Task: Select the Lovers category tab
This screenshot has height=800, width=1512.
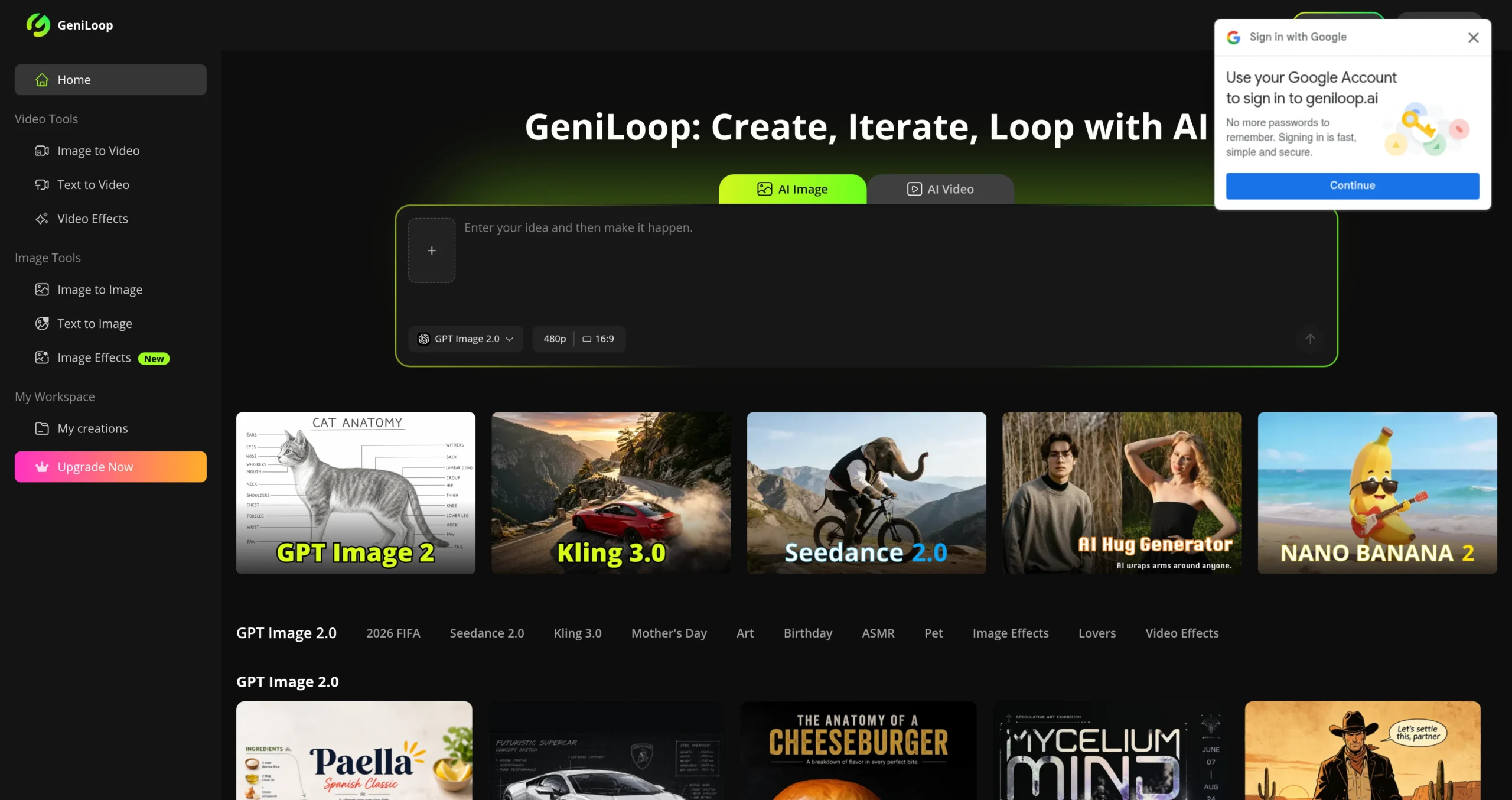Action: pos(1097,633)
